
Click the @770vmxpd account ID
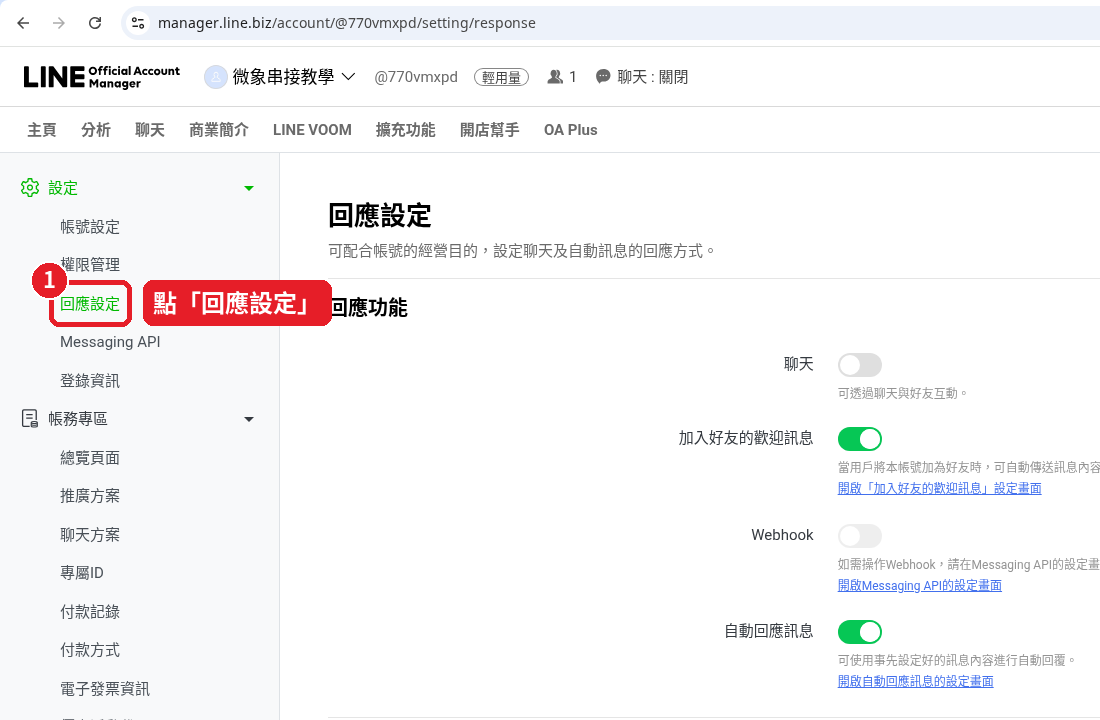coord(416,77)
